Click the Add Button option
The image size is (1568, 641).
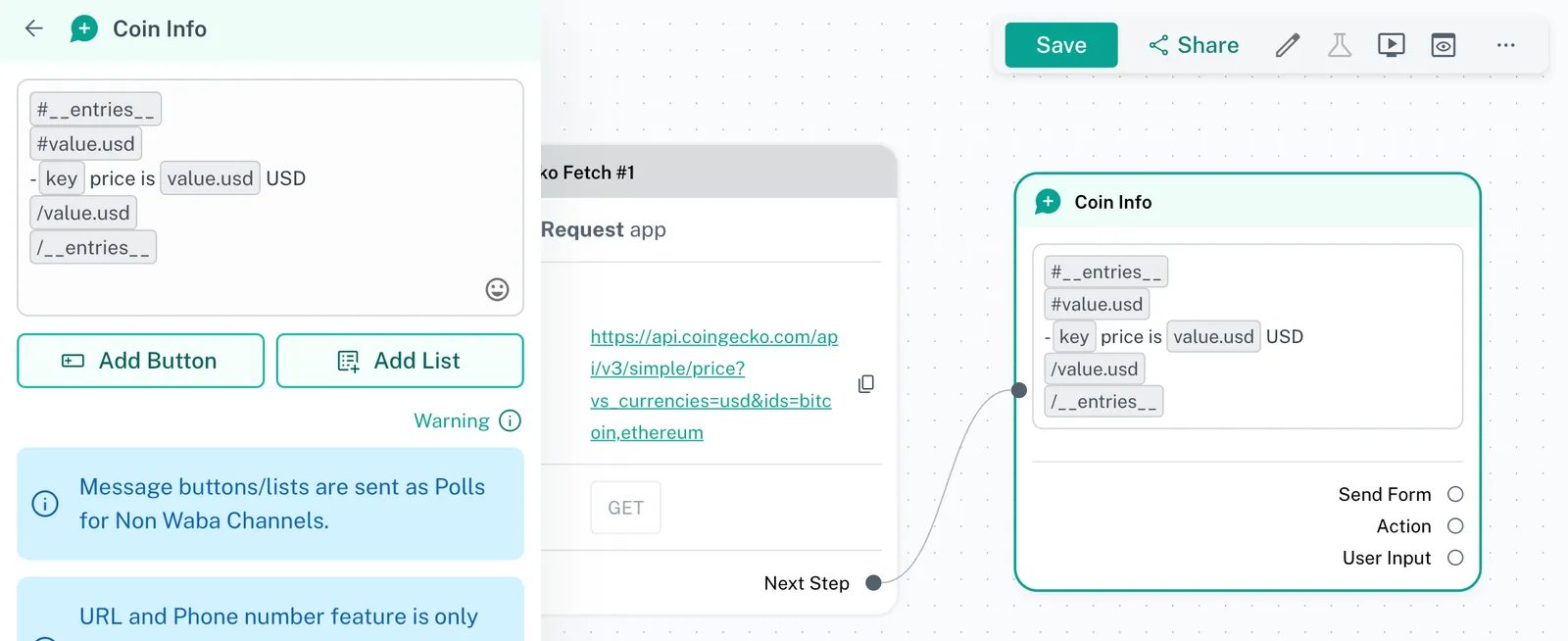coord(140,361)
